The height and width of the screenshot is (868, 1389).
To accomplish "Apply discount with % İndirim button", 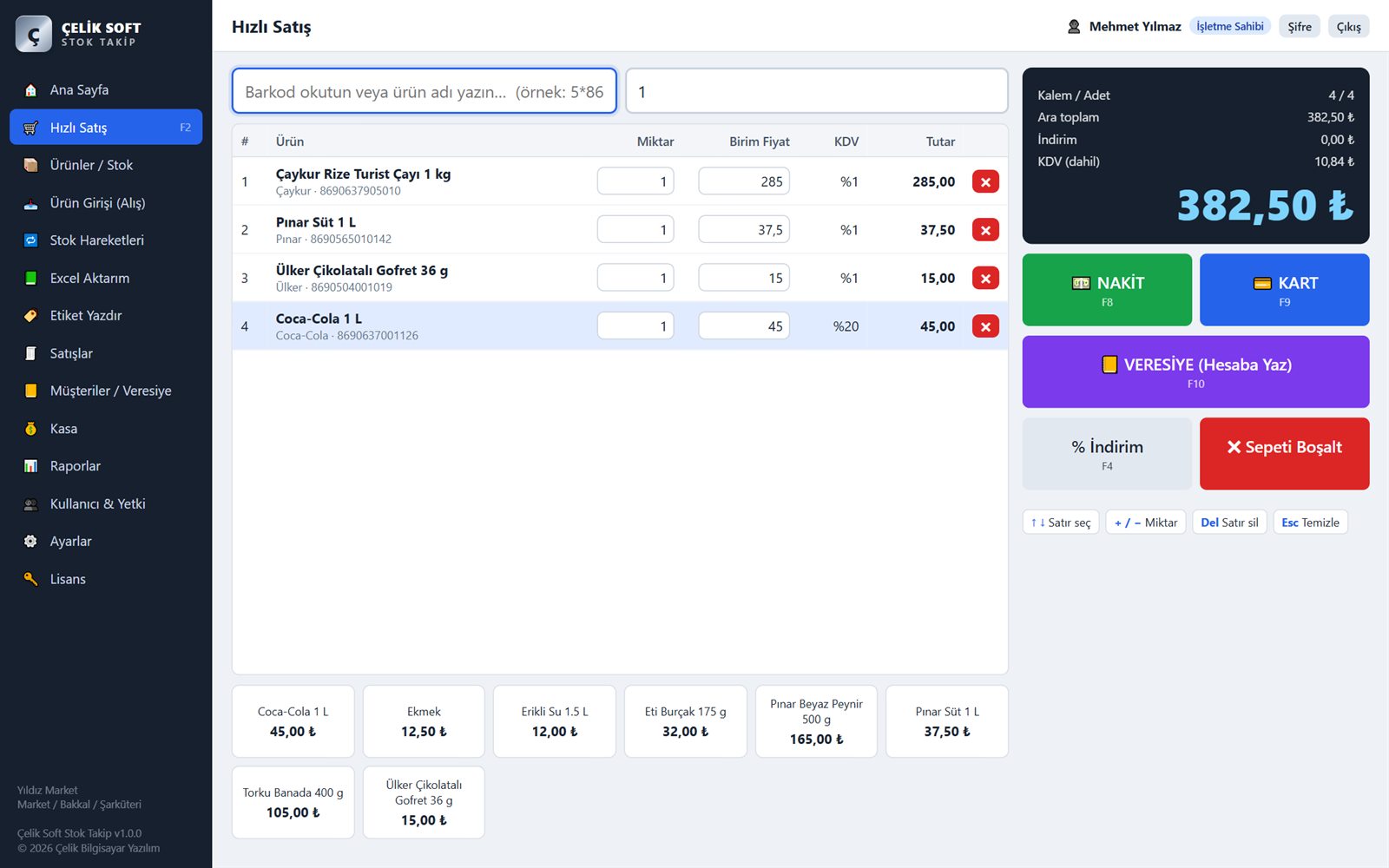I will [1107, 454].
